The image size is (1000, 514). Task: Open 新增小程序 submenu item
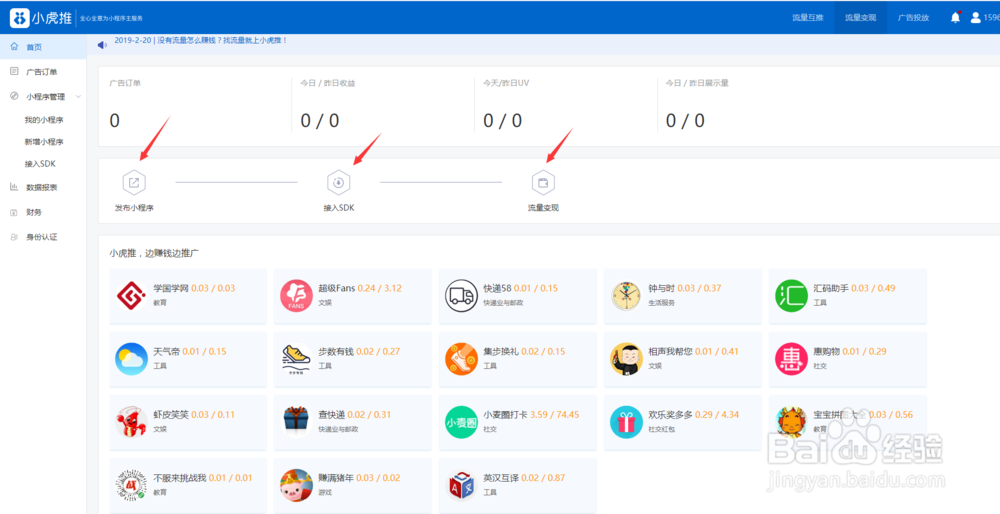pyautogui.click(x=43, y=142)
